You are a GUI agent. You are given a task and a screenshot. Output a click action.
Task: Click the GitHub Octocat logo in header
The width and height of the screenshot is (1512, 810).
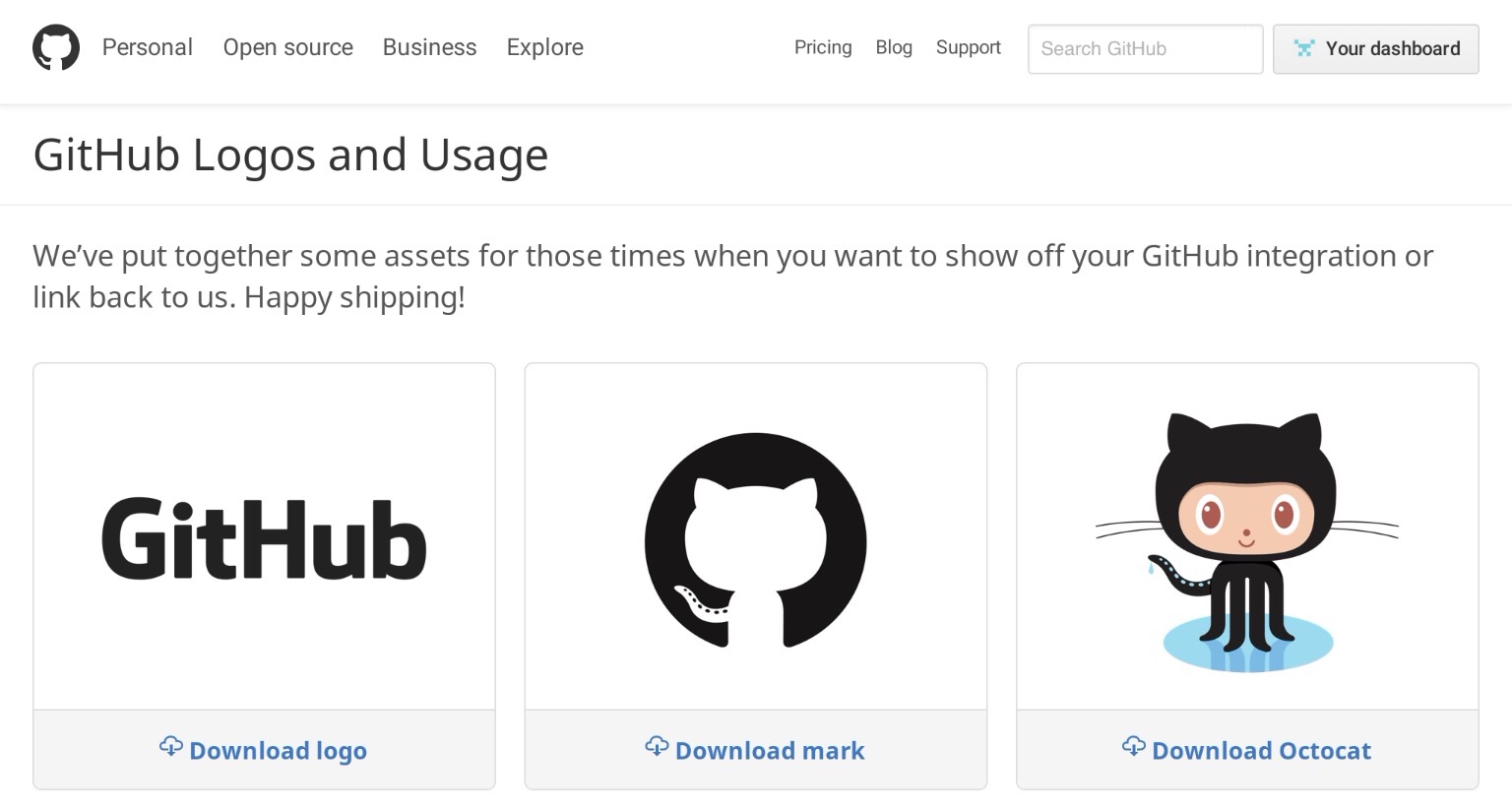click(56, 48)
